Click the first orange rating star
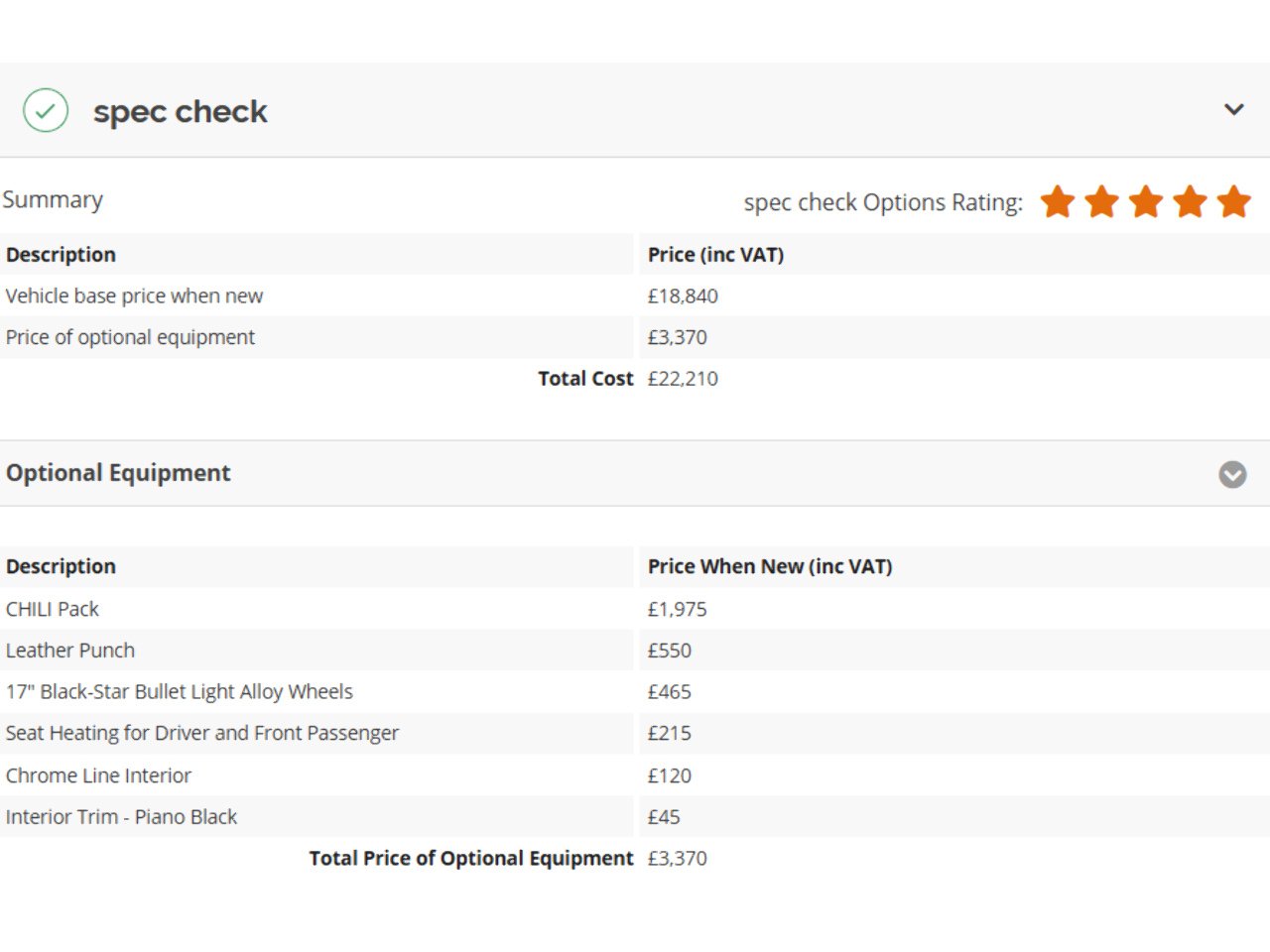 coord(1058,201)
